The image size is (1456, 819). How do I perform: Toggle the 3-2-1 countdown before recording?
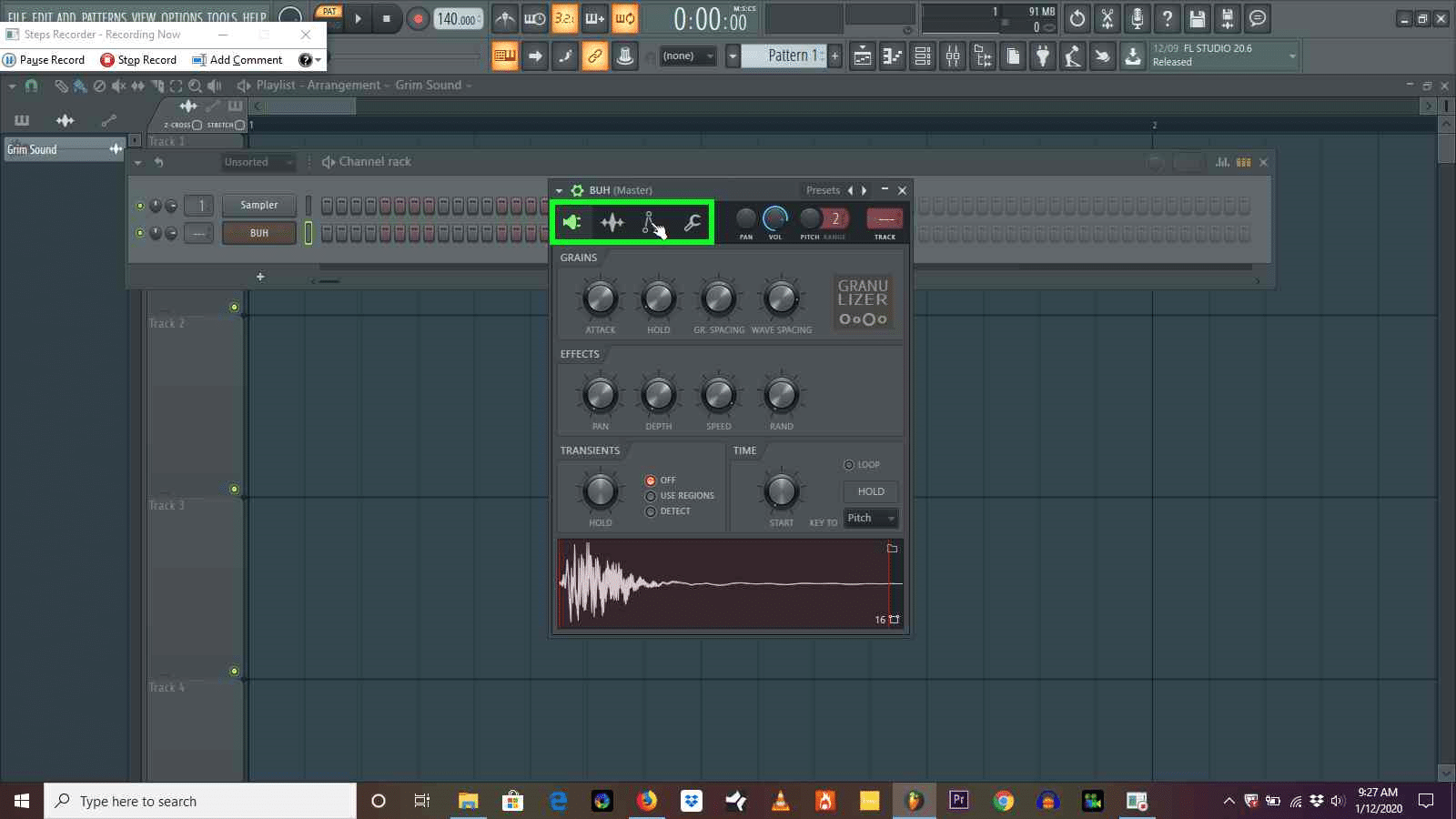[564, 18]
